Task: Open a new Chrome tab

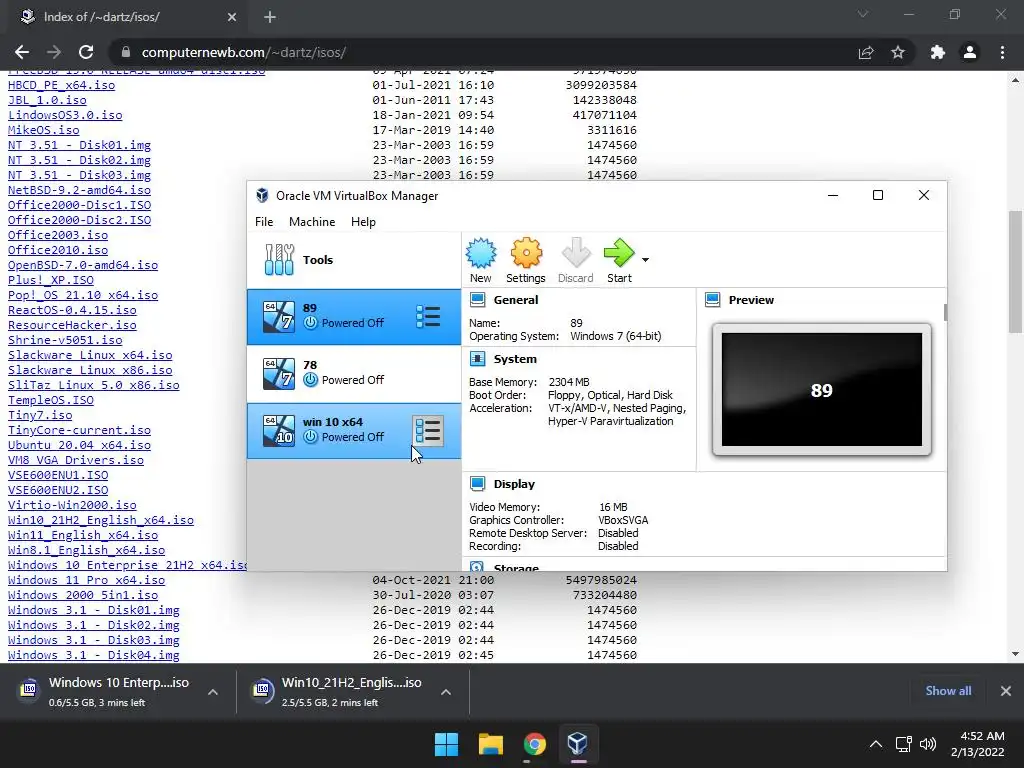Action: point(270,17)
